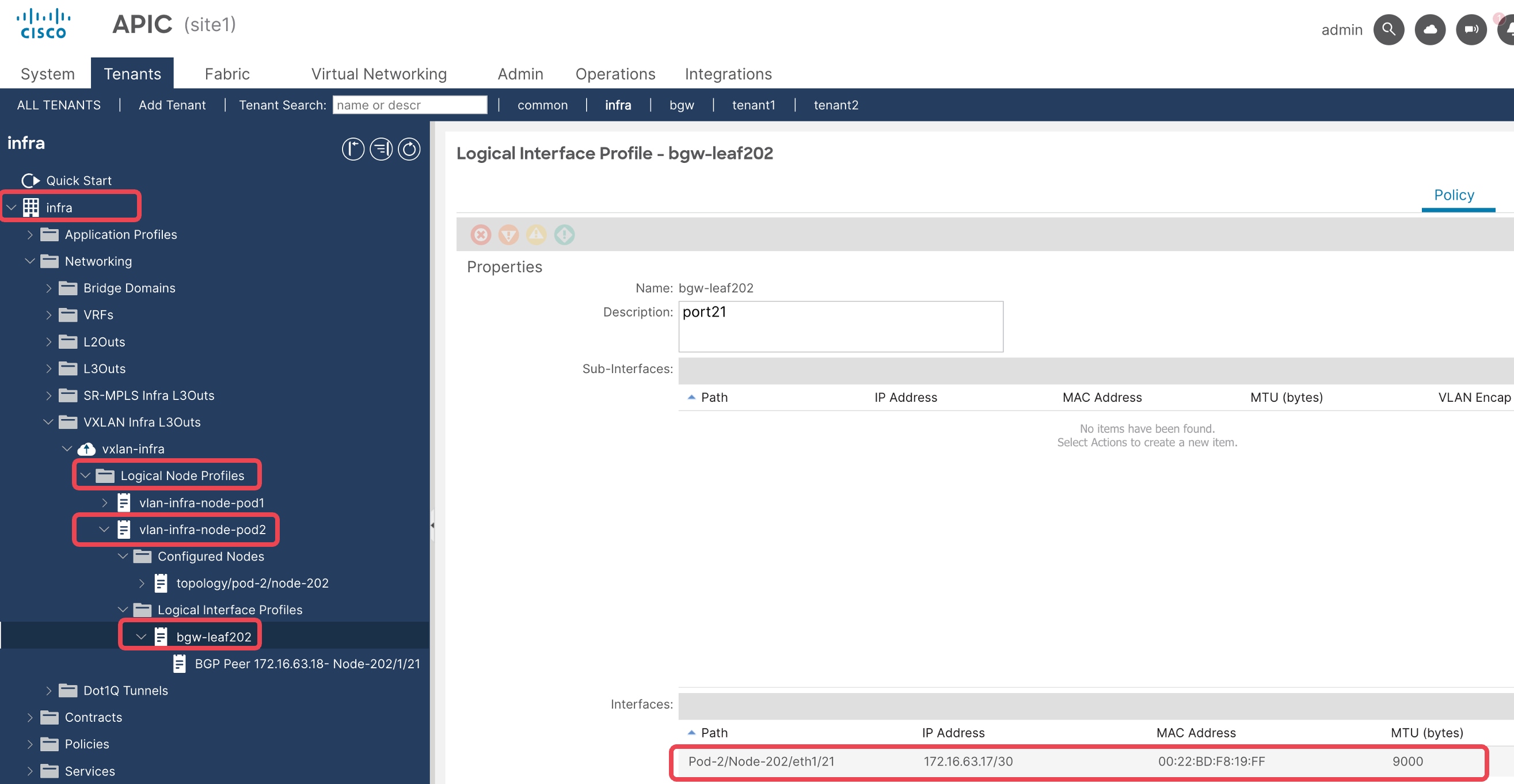
Task: Click the Quick Start icon
Action: pyautogui.click(x=31, y=180)
